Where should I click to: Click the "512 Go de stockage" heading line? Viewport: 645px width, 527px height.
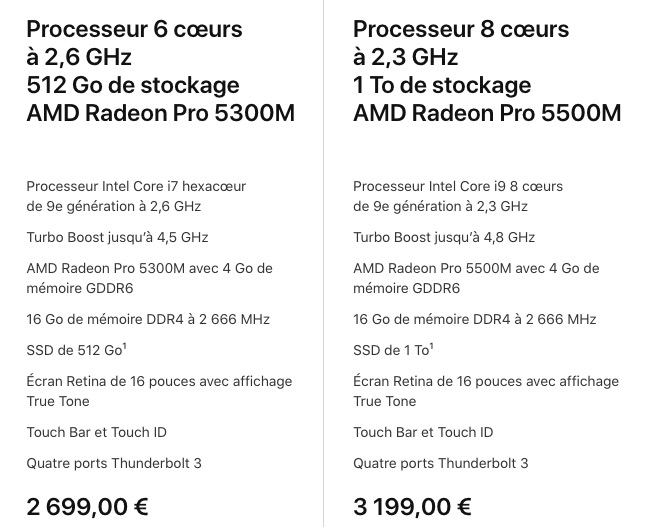tap(133, 85)
